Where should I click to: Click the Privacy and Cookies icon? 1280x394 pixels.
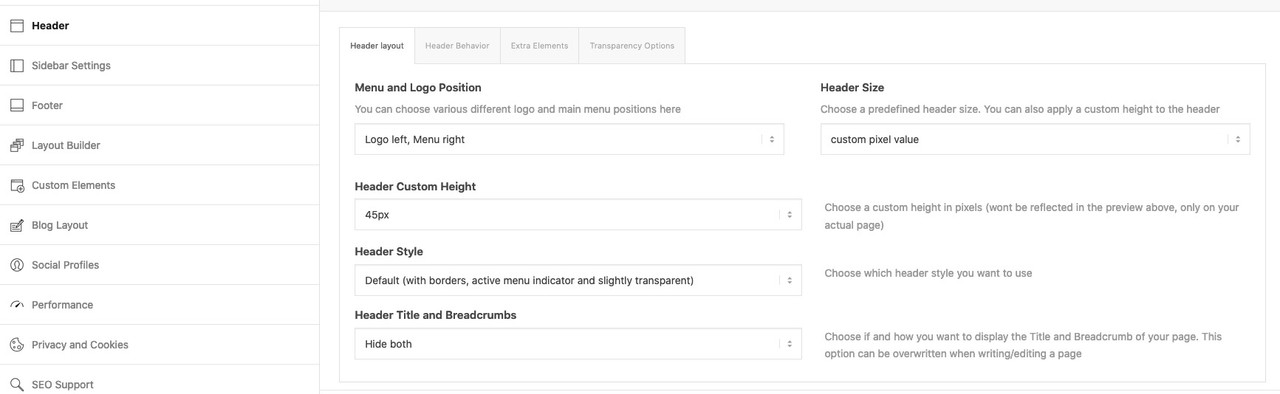coord(16,345)
